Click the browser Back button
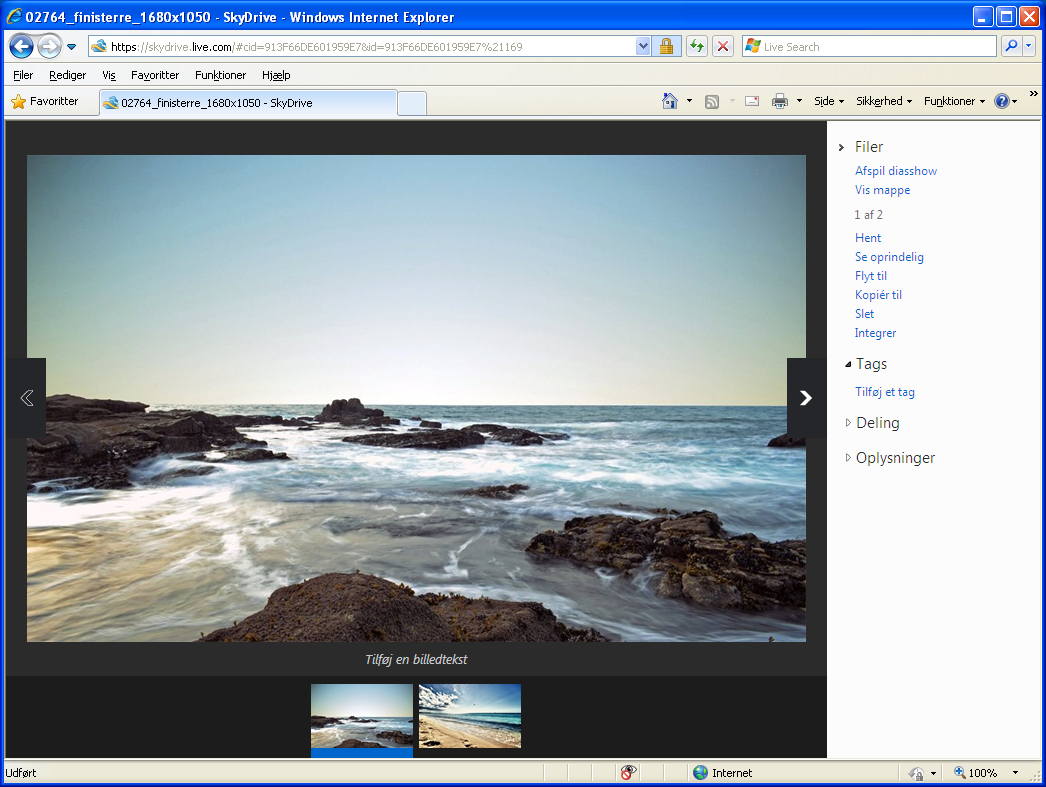Screen dimensions: 1046x787 pos(22,47)
